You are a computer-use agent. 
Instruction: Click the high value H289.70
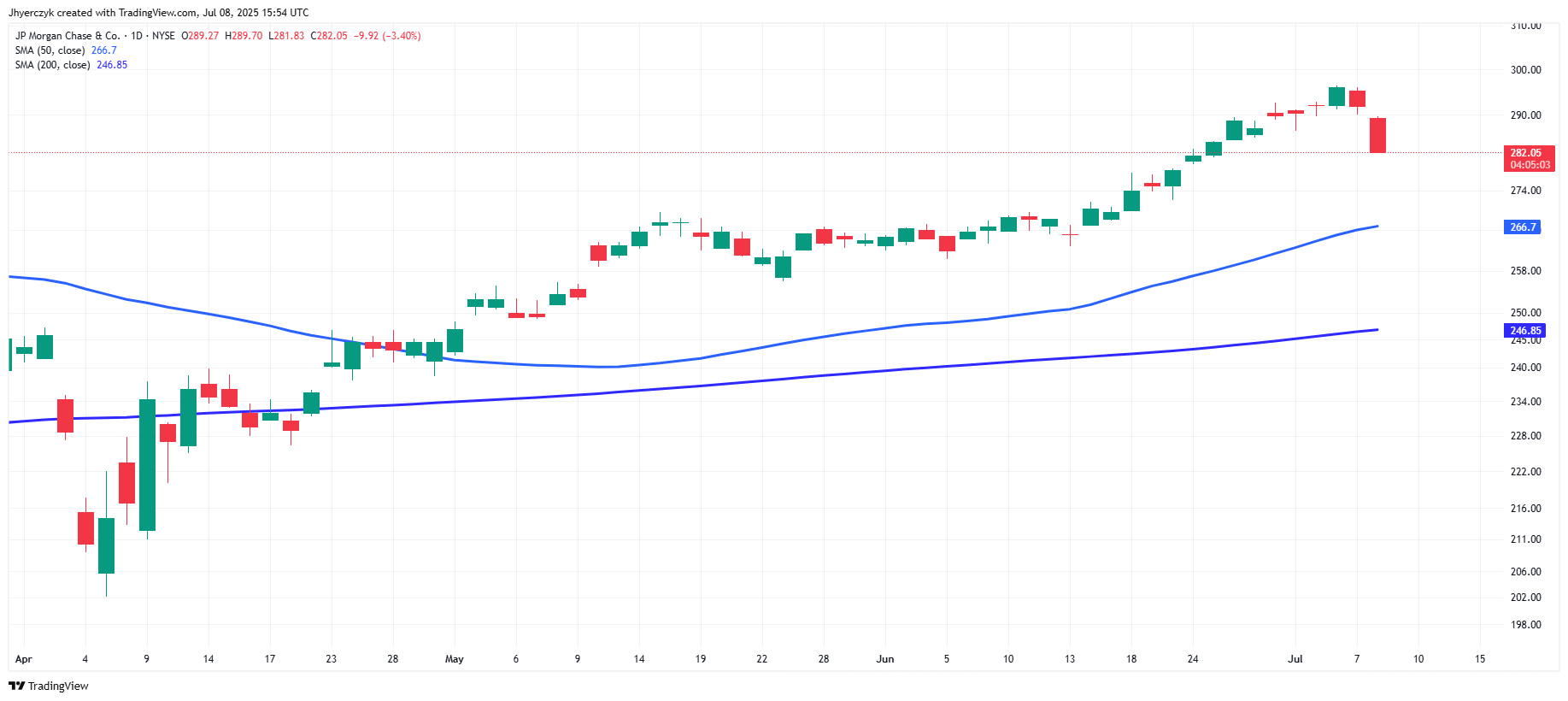click(x=244, y=36)
